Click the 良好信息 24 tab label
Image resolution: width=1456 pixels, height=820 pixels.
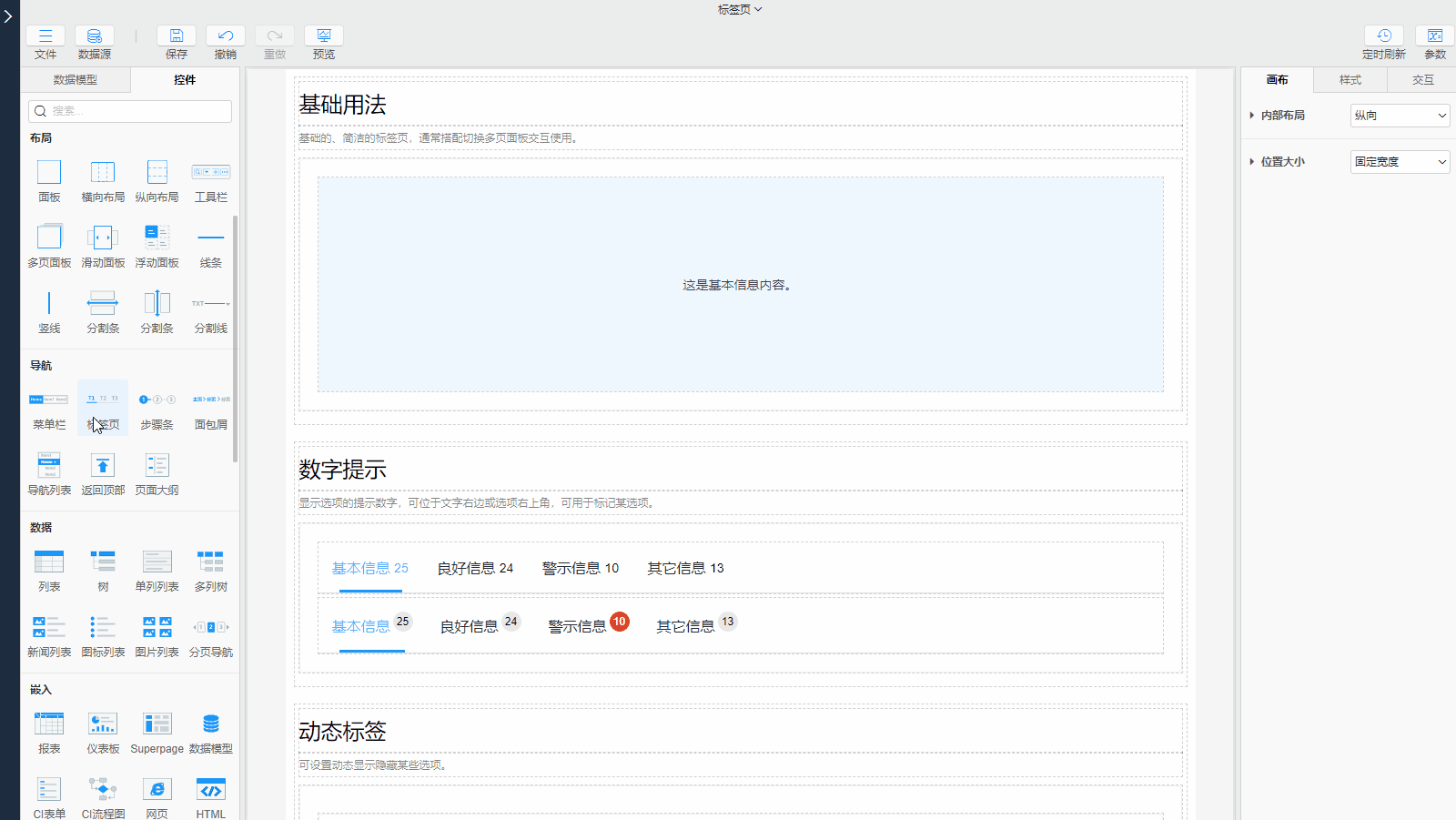(x=475, y=568)
